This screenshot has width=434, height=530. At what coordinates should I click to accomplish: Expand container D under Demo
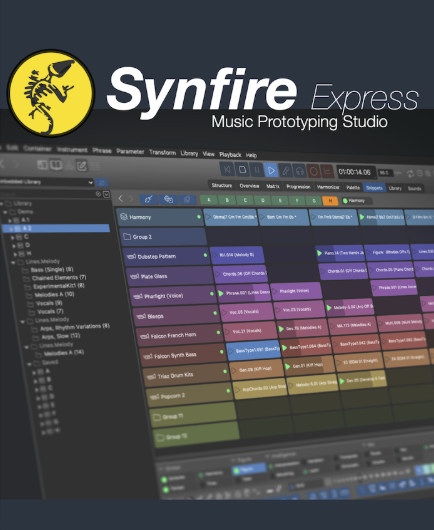(14, 246)
